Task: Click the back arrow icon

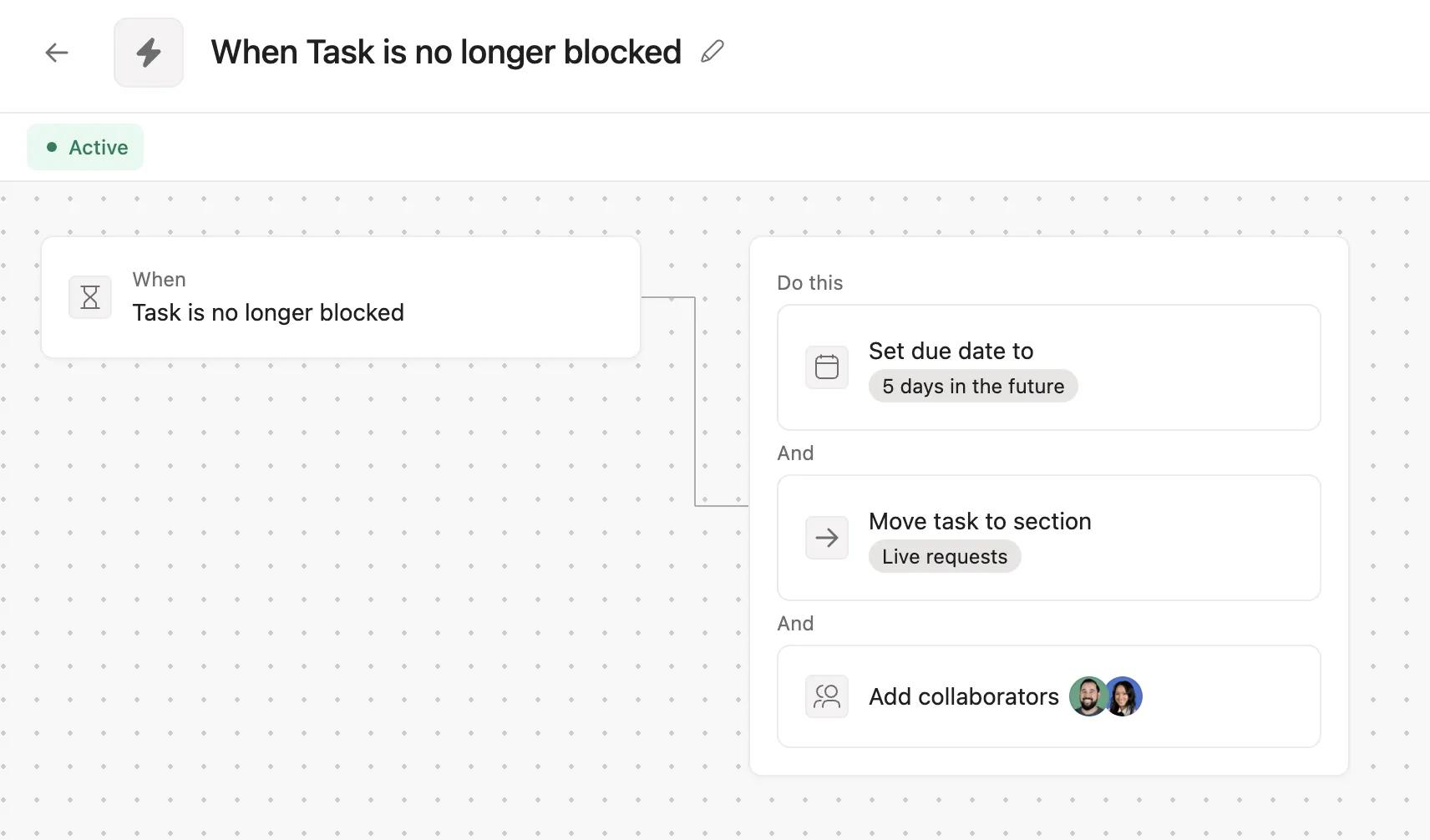Action: [57, 53]
